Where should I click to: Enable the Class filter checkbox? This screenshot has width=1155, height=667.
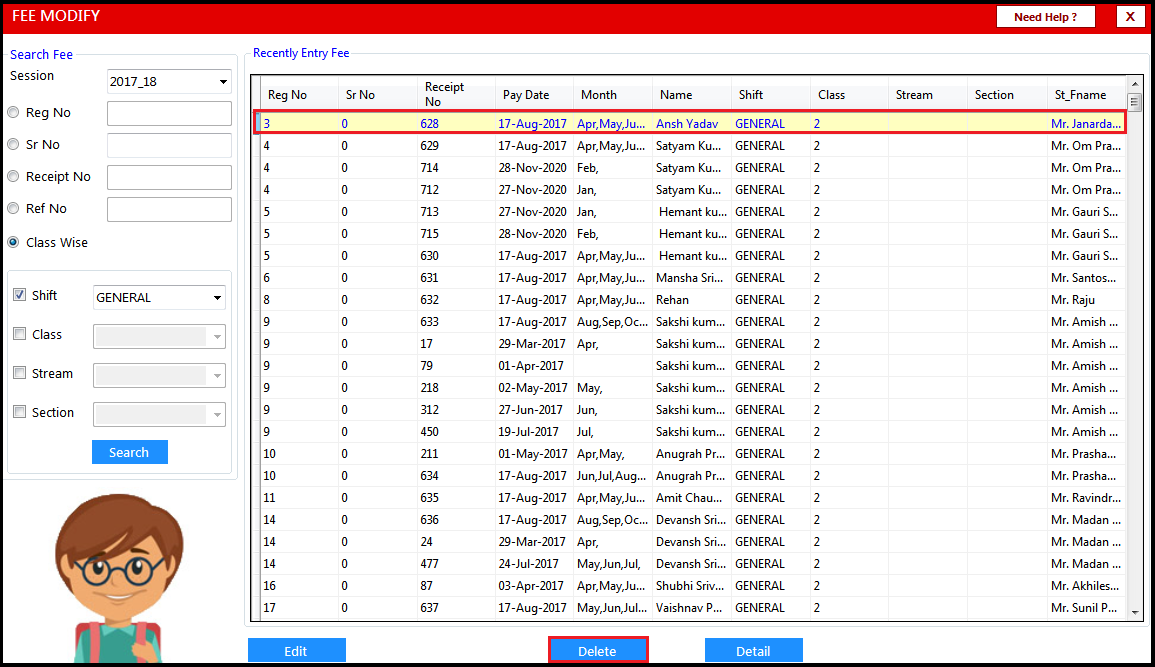(20, 334)
